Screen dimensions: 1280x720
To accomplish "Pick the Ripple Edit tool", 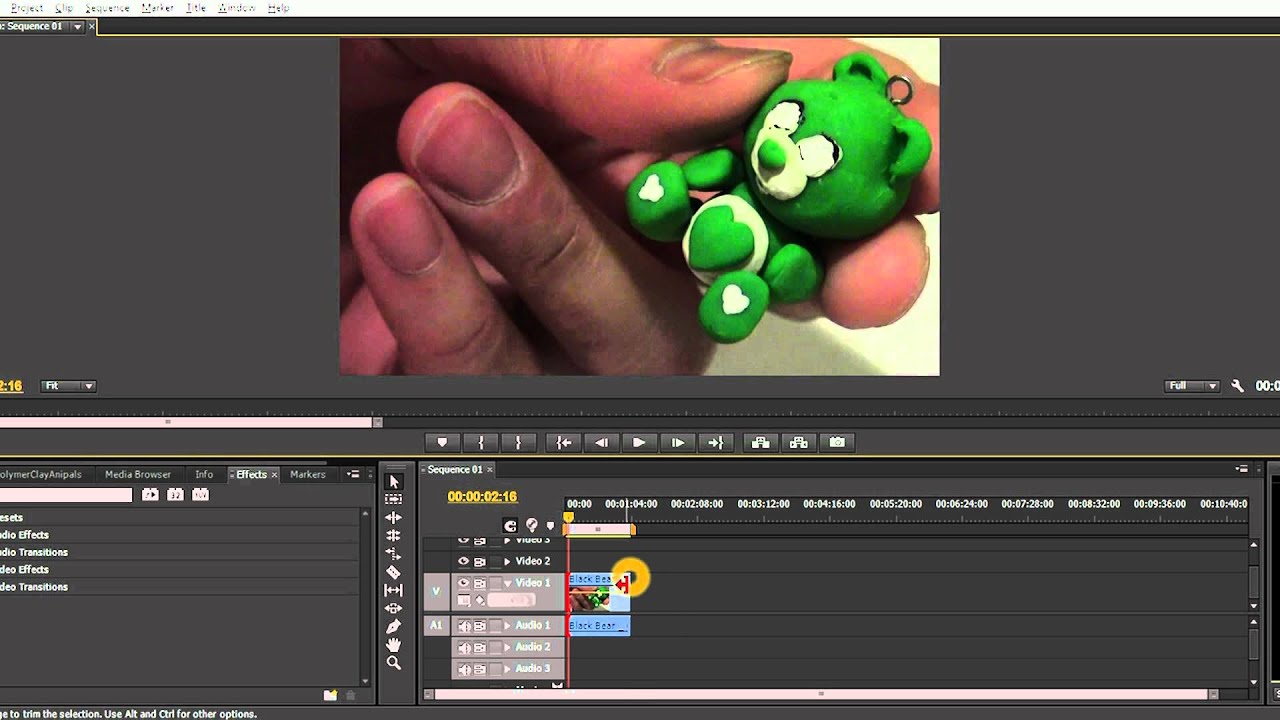I will click(393, 517).
